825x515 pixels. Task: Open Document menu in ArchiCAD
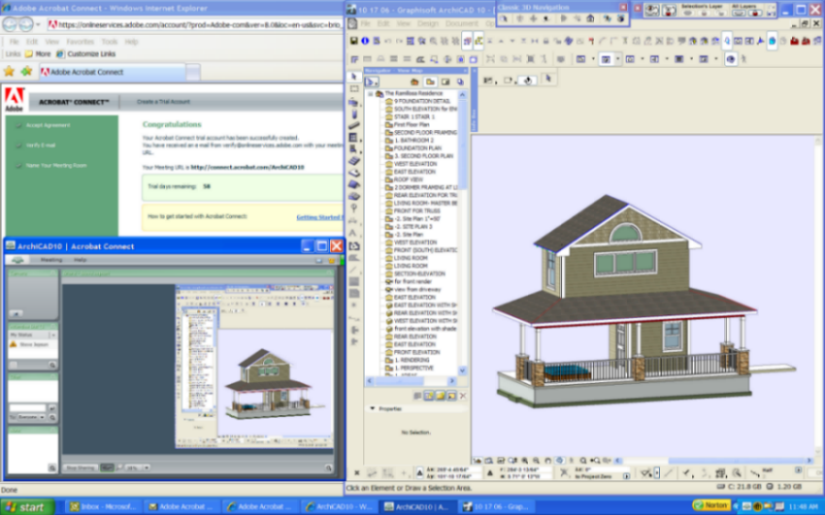461,24
